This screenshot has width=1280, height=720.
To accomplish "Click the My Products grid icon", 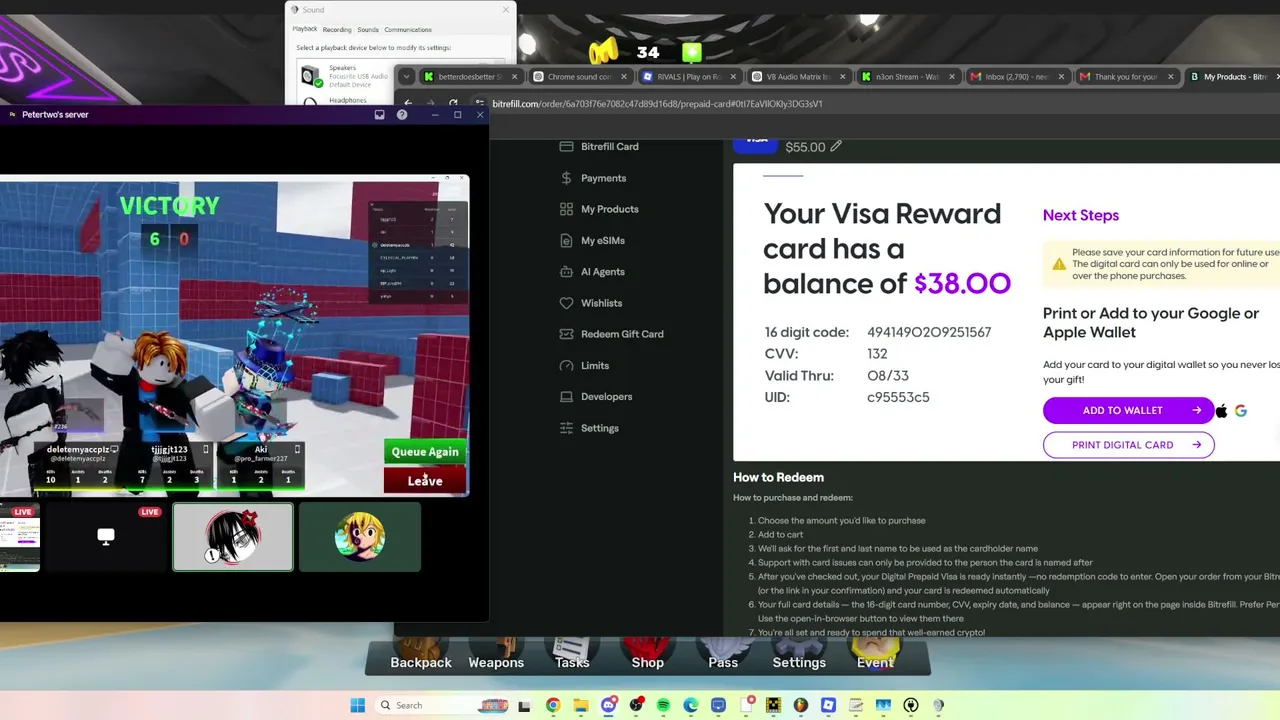I will (567, 209).
